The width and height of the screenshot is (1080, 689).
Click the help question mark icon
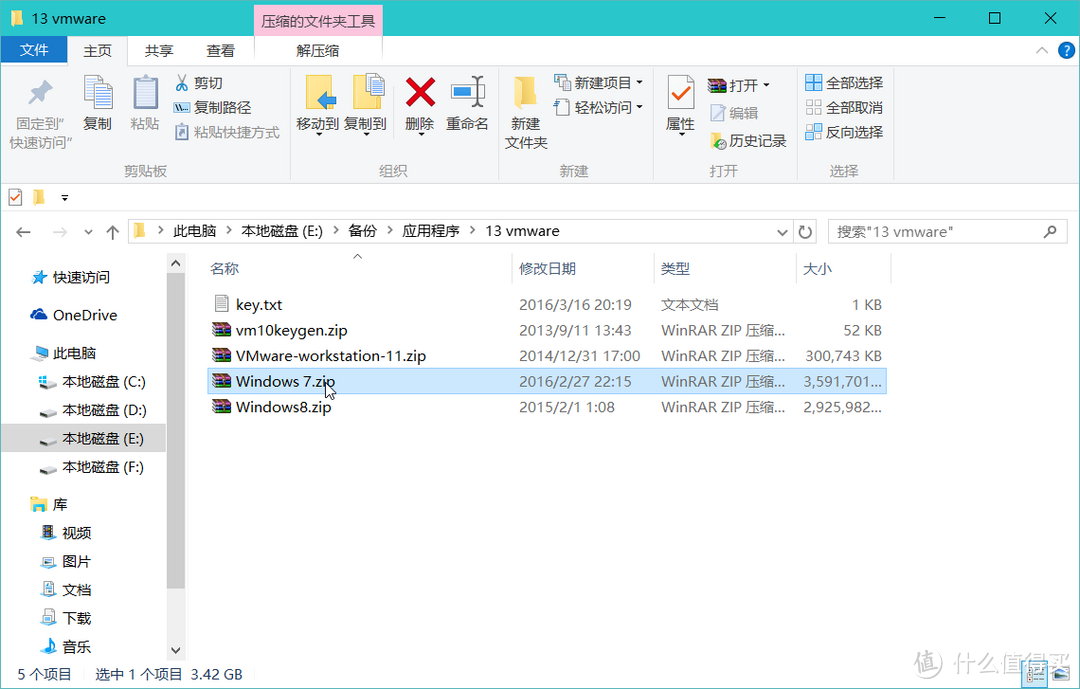1066,50
